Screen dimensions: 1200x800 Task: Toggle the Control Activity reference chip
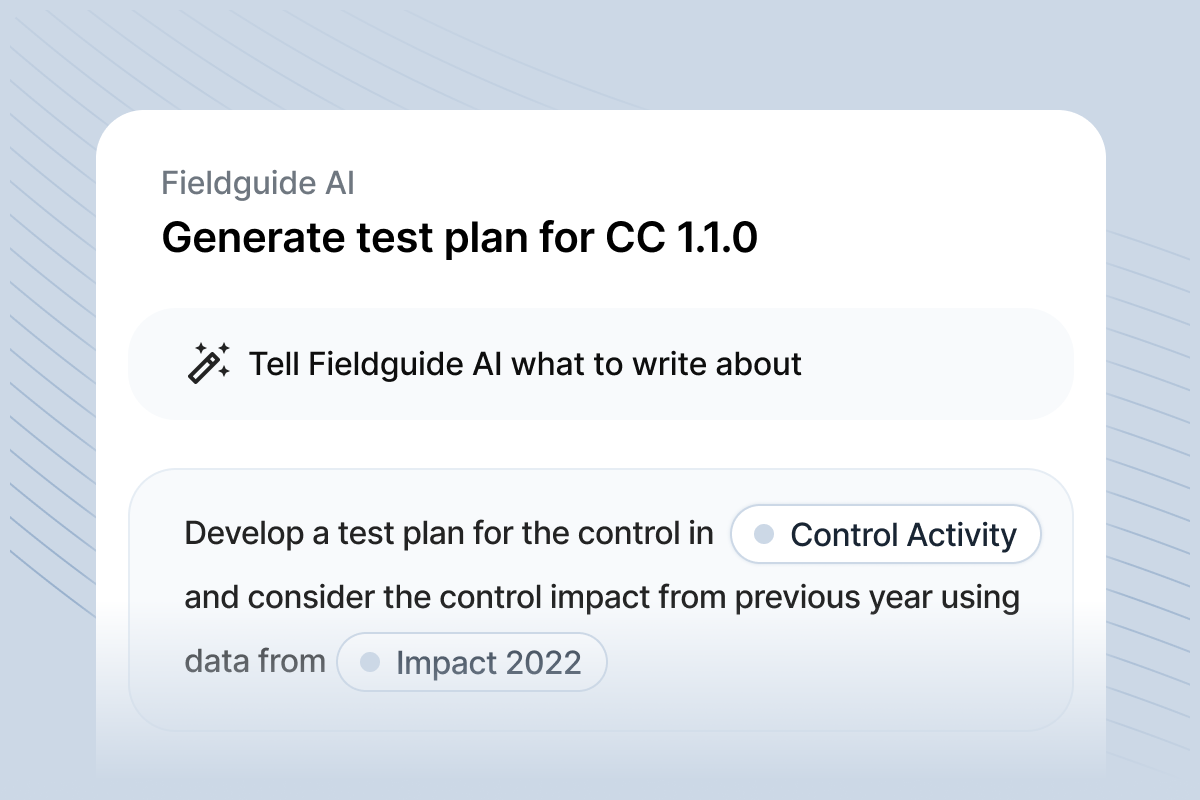886,534
